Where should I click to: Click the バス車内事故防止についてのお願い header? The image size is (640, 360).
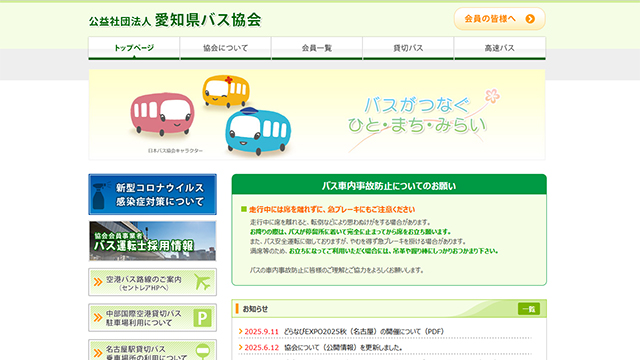point(389,186)
